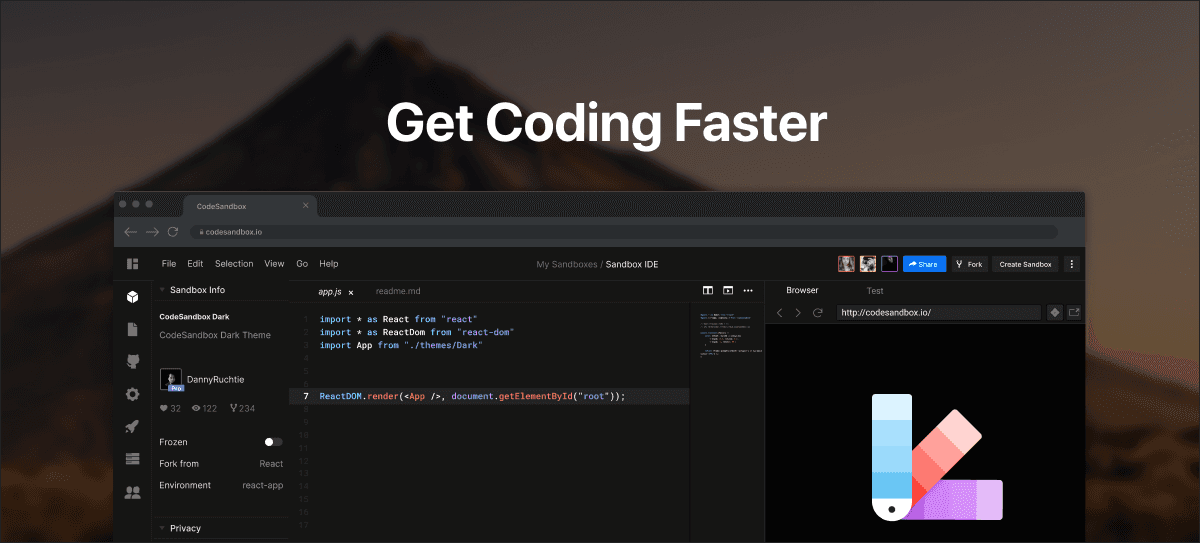Click the third collaborator avatar
The height and width of the screenshot is (543, 1200).
pyautogui.click(x=889, y=264)
